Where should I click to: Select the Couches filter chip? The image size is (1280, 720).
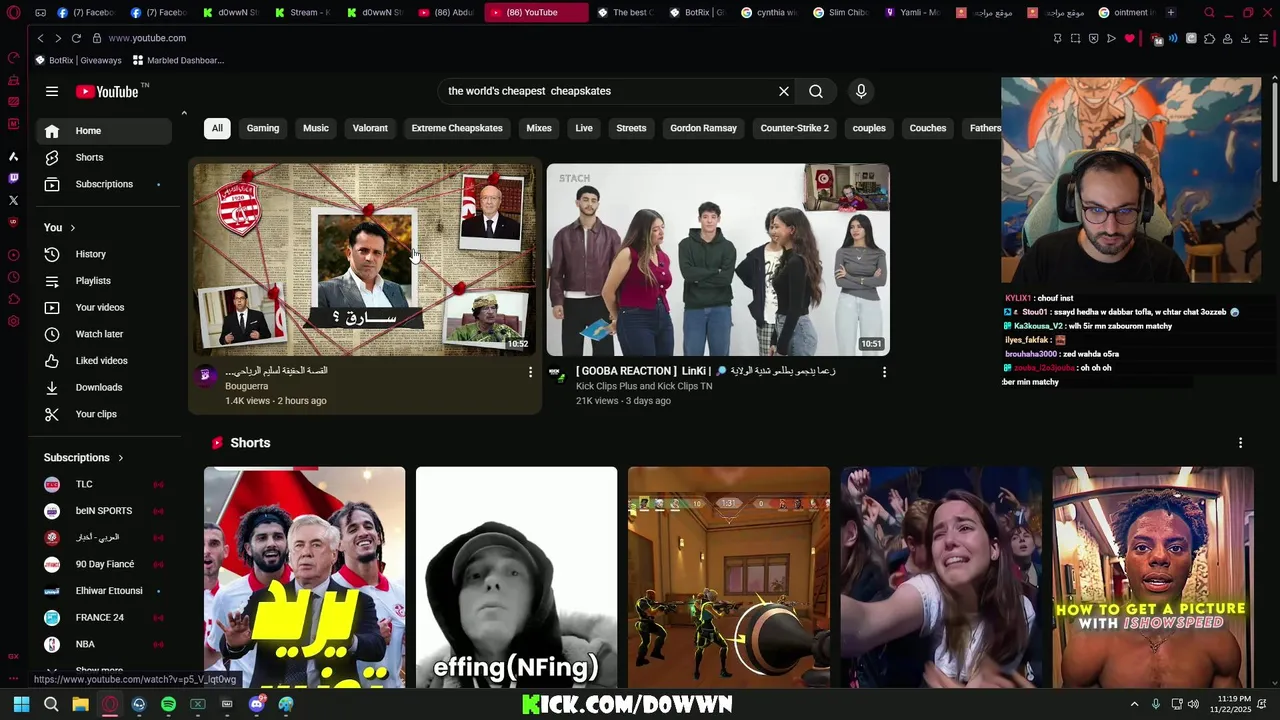point(928,128)
